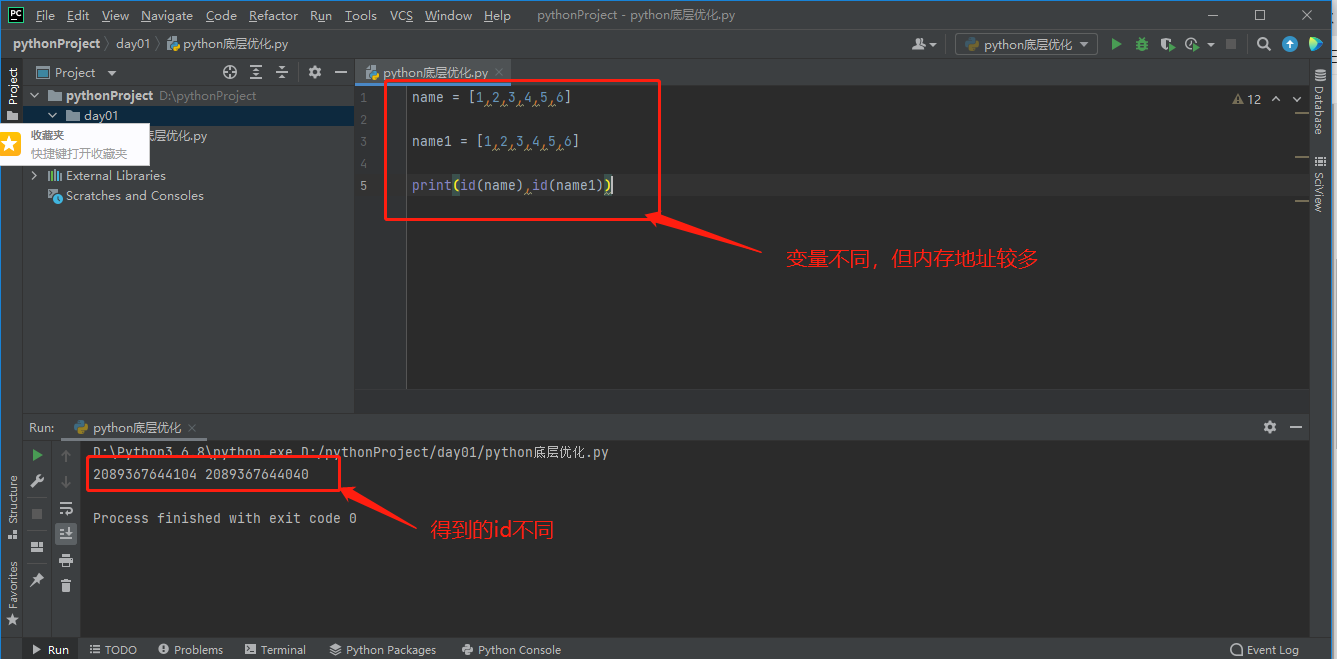Open Search Everywhere magnifier
This screenshot has height=659, width=1337.
click(1264, 44)
